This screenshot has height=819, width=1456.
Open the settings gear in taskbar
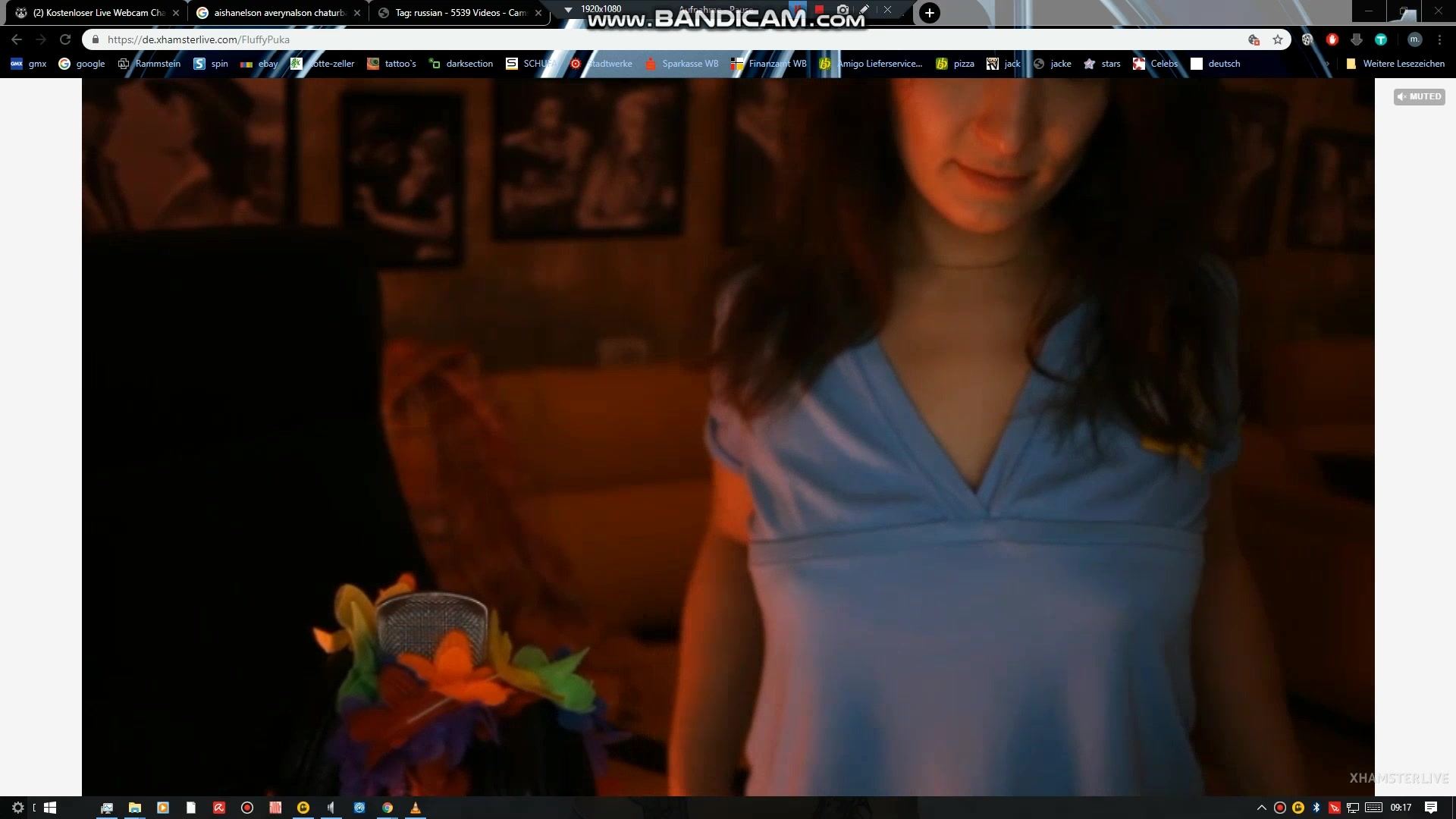pyautogui.click(x=18, y=808)
